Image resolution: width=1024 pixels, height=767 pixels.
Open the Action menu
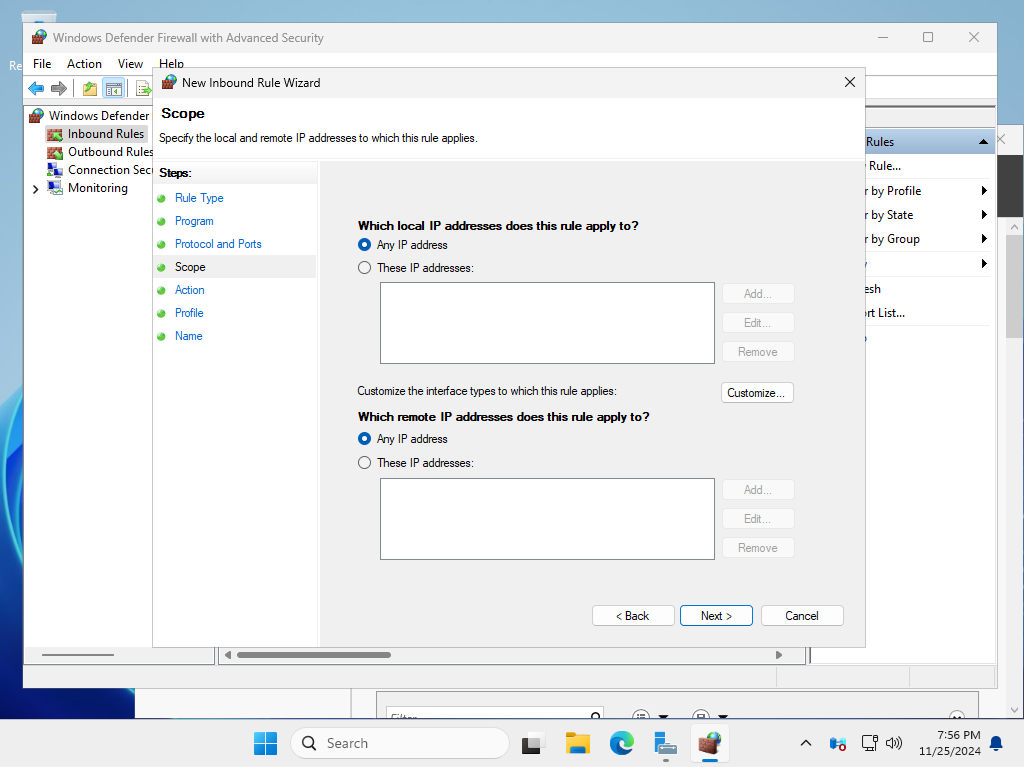point(84,63)
